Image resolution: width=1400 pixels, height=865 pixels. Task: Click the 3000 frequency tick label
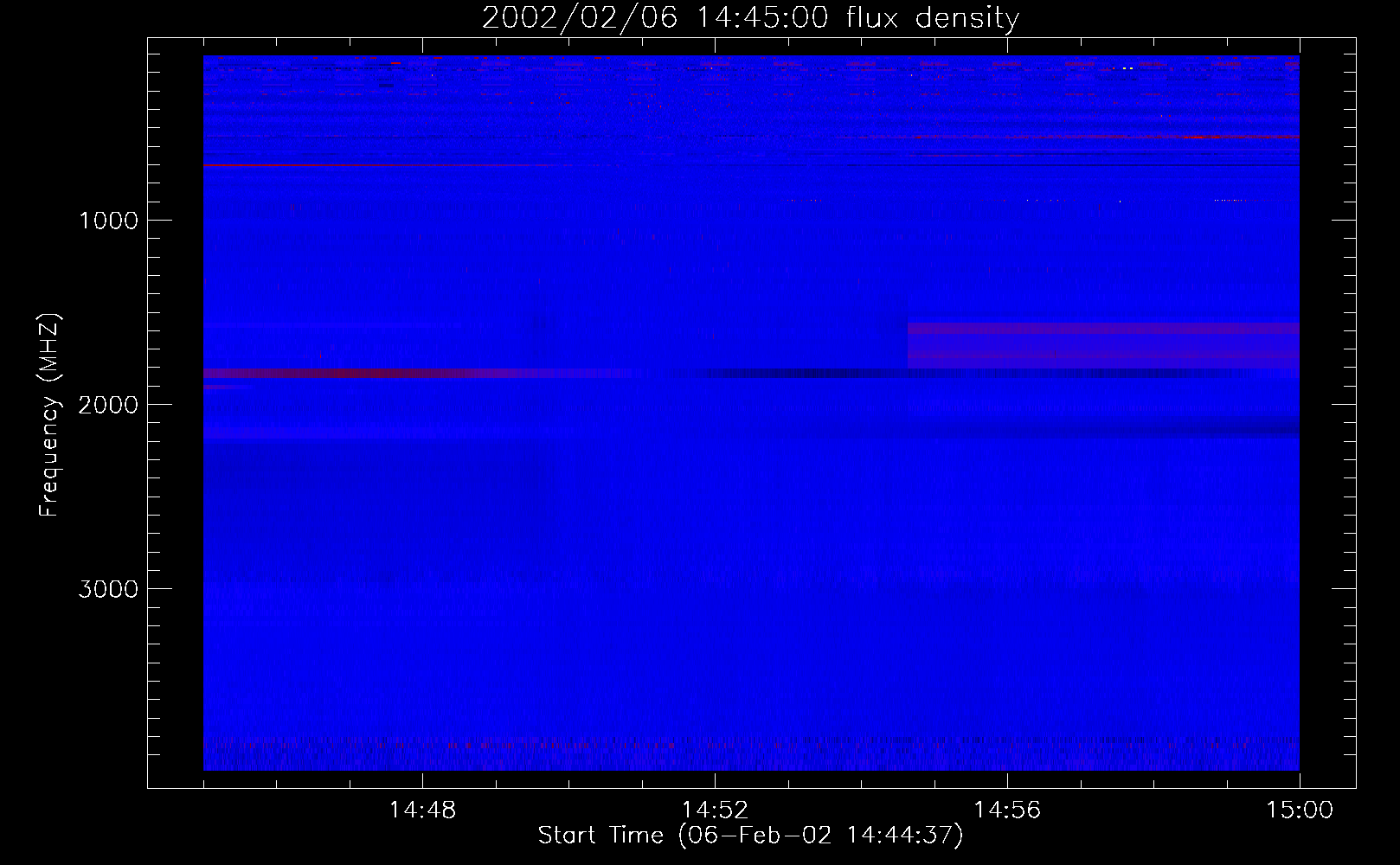(108, 589)
